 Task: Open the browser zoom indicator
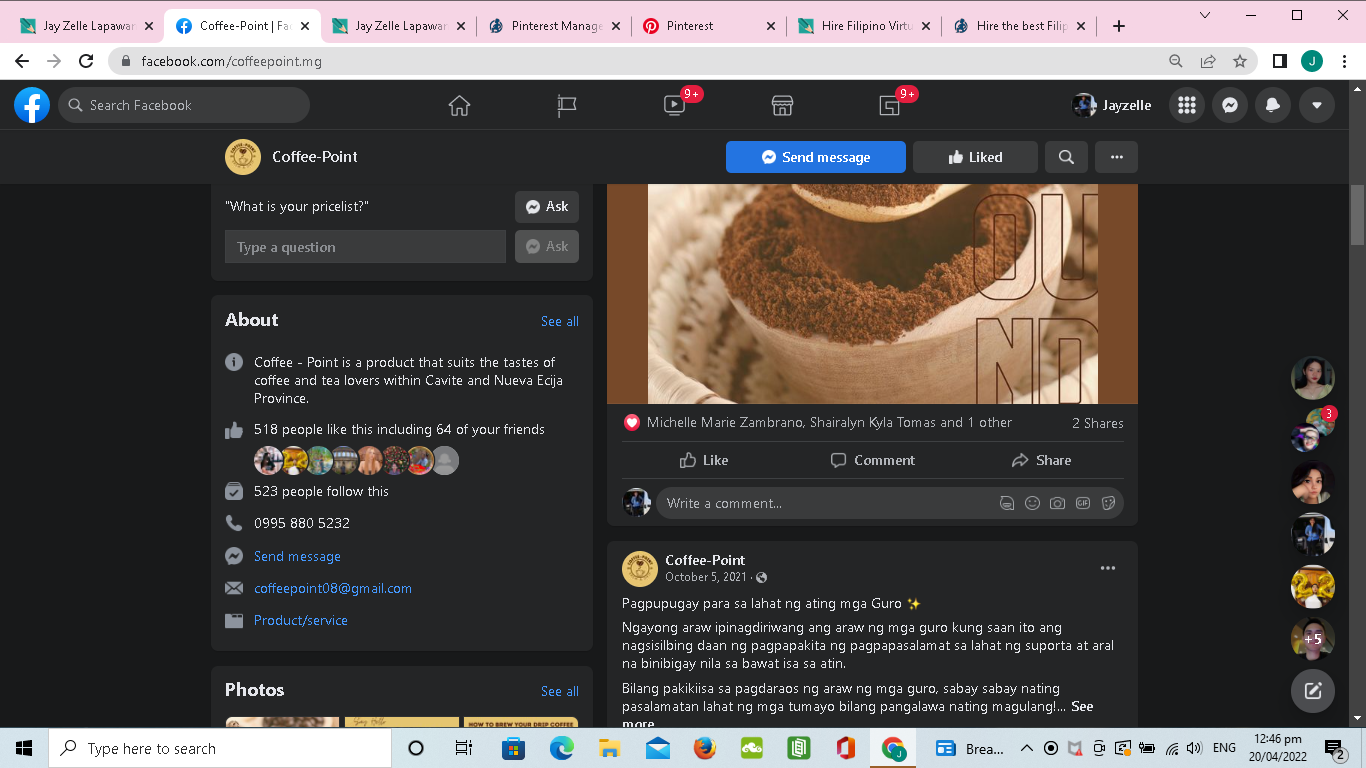tap(1176, 61)
